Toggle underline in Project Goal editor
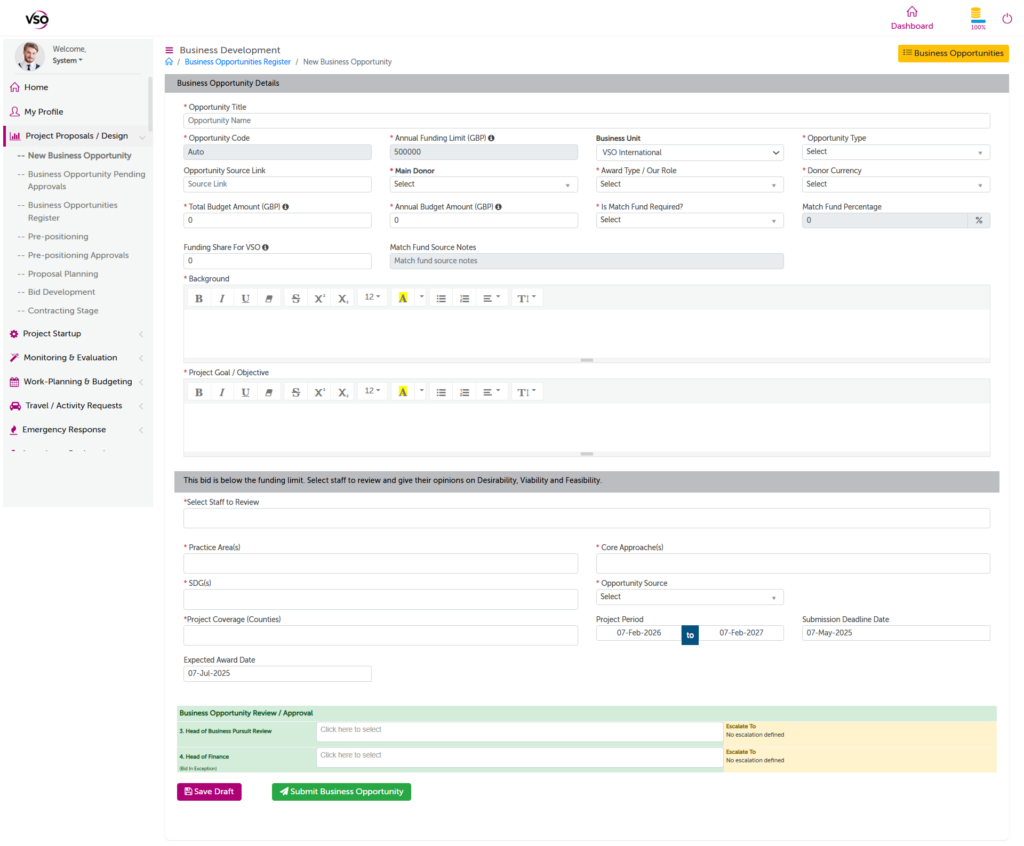This screenshot has height=846, width=1024. 246,392
